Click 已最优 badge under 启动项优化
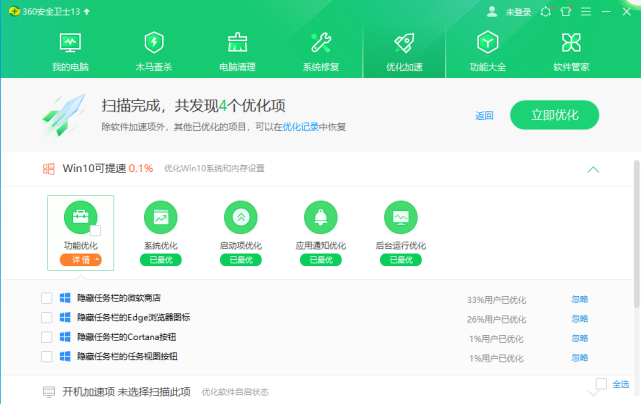 point(241,260)
